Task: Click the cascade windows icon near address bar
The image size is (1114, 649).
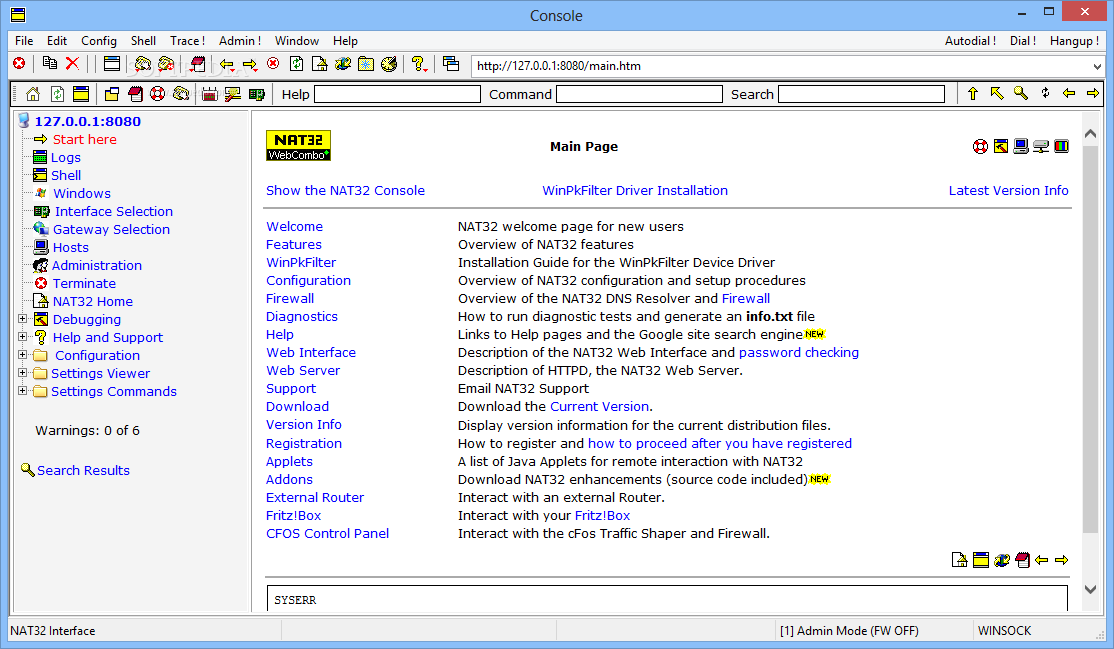Action: [450, 63]
